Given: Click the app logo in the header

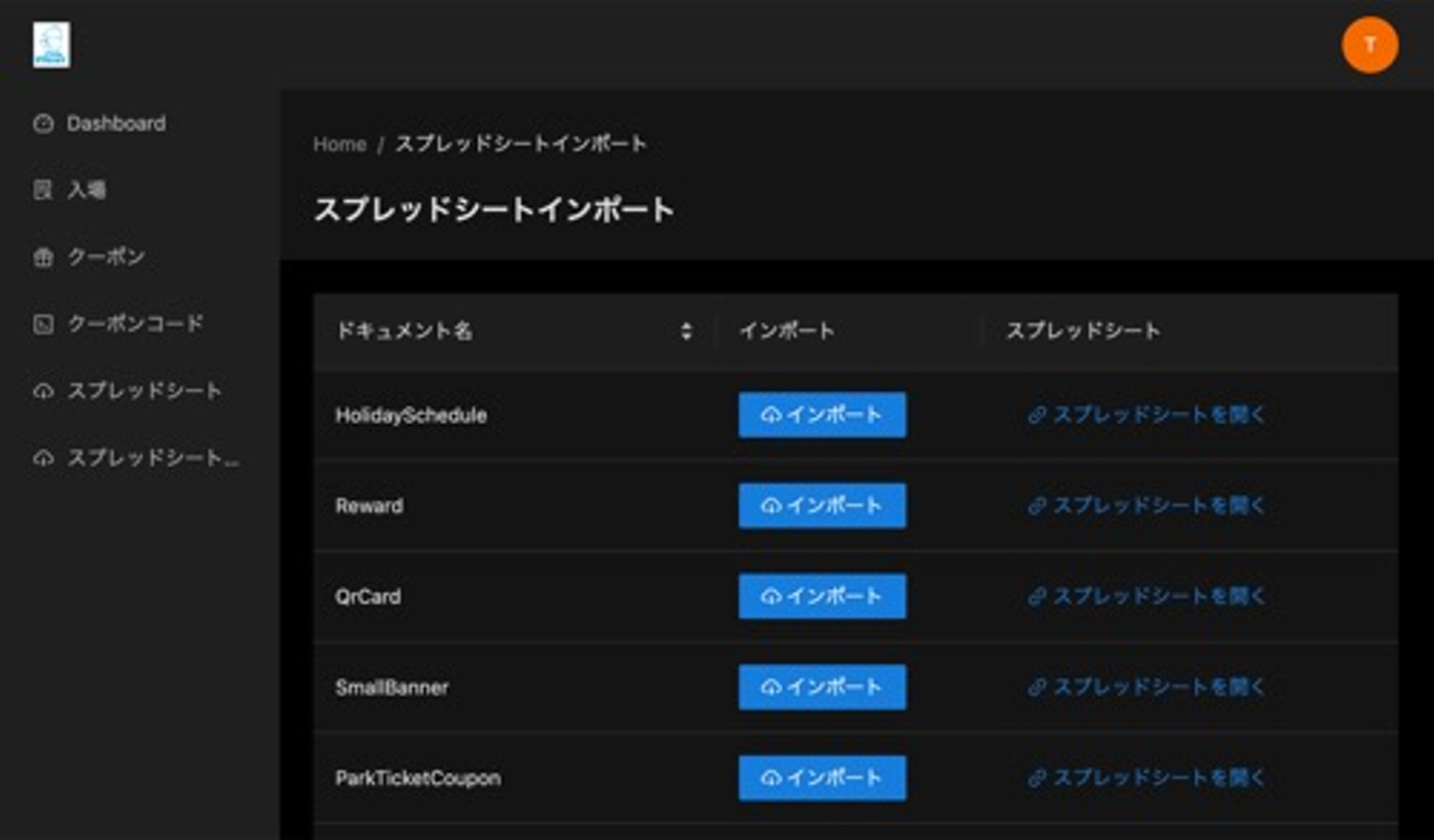Looking at the screenshot, I should pyautogui.click(x=52, y=45).
